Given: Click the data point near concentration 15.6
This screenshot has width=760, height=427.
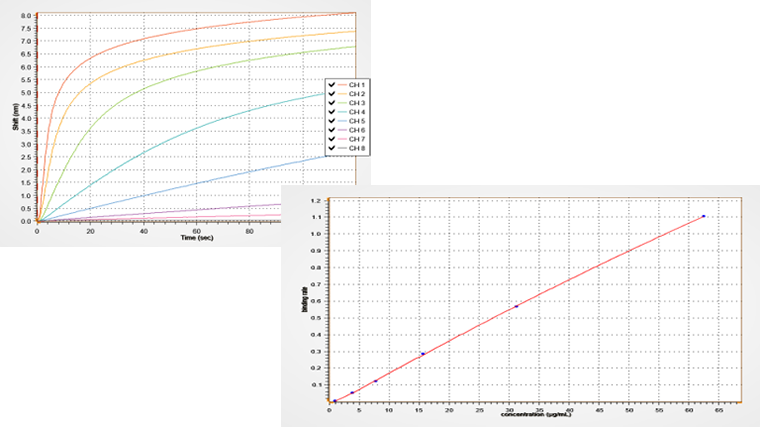Looking at the screenshot, I should coord(423,354).
